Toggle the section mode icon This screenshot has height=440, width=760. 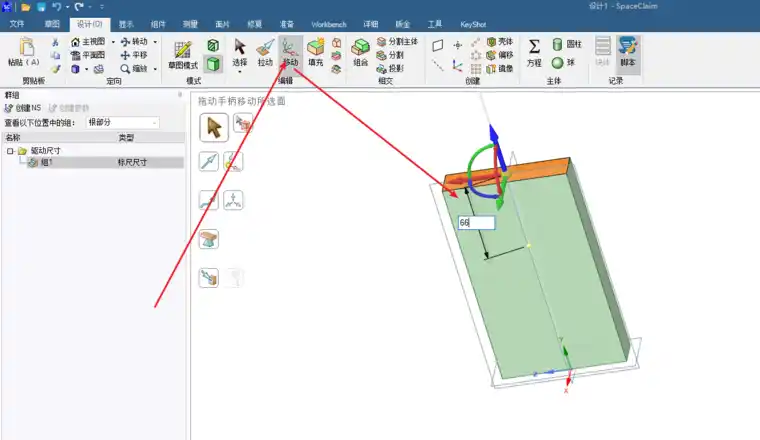click(213, 46)
